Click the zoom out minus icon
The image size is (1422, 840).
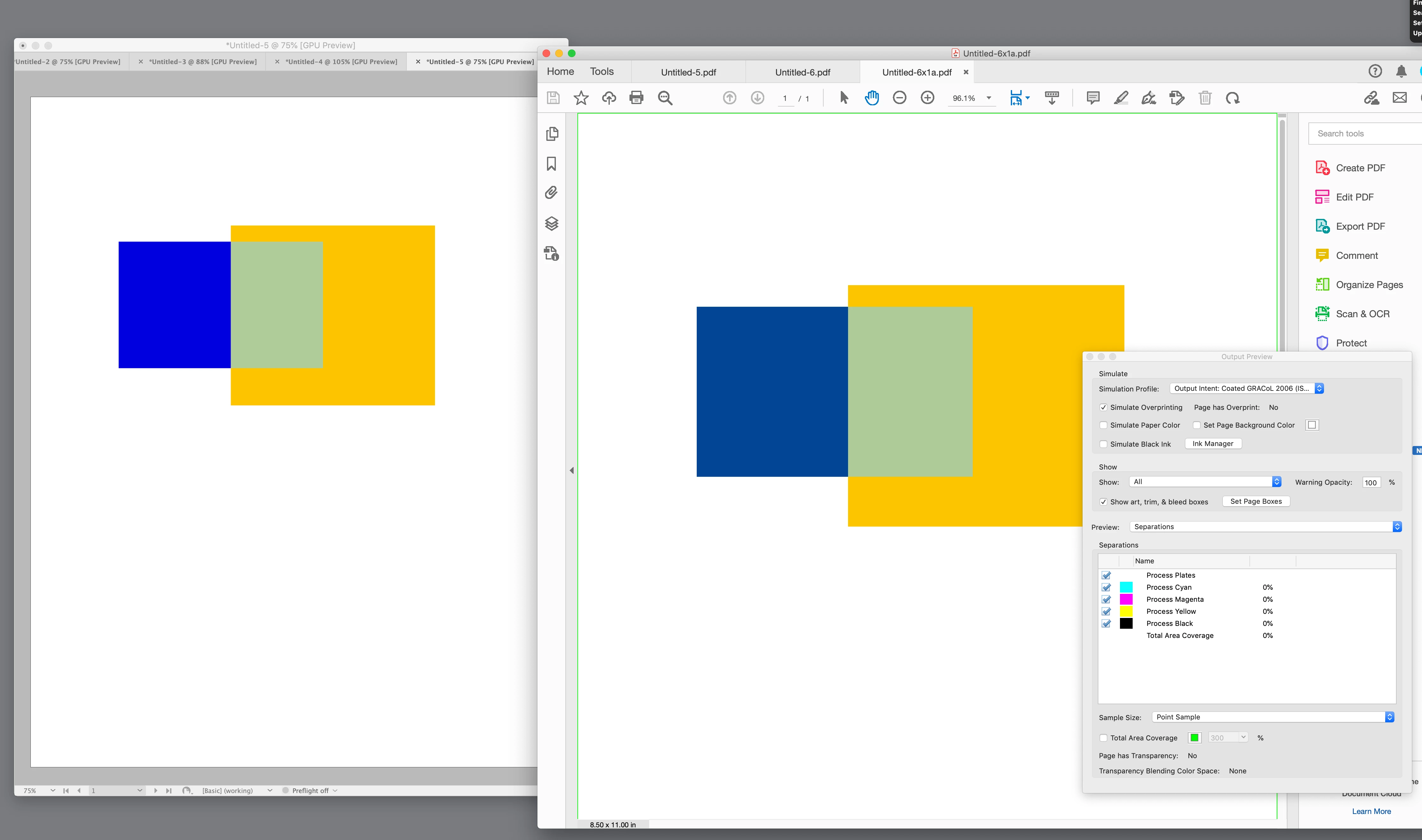coord(899,98)
